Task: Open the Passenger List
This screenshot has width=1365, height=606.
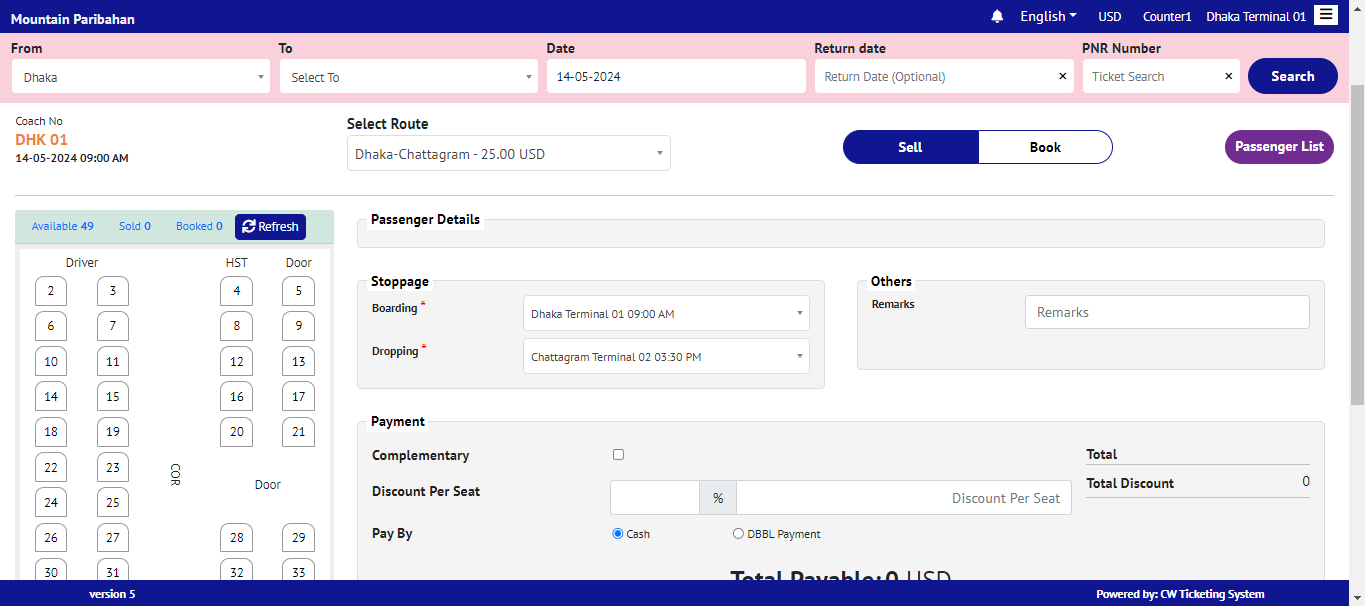Action: (x=1279, y=147)
